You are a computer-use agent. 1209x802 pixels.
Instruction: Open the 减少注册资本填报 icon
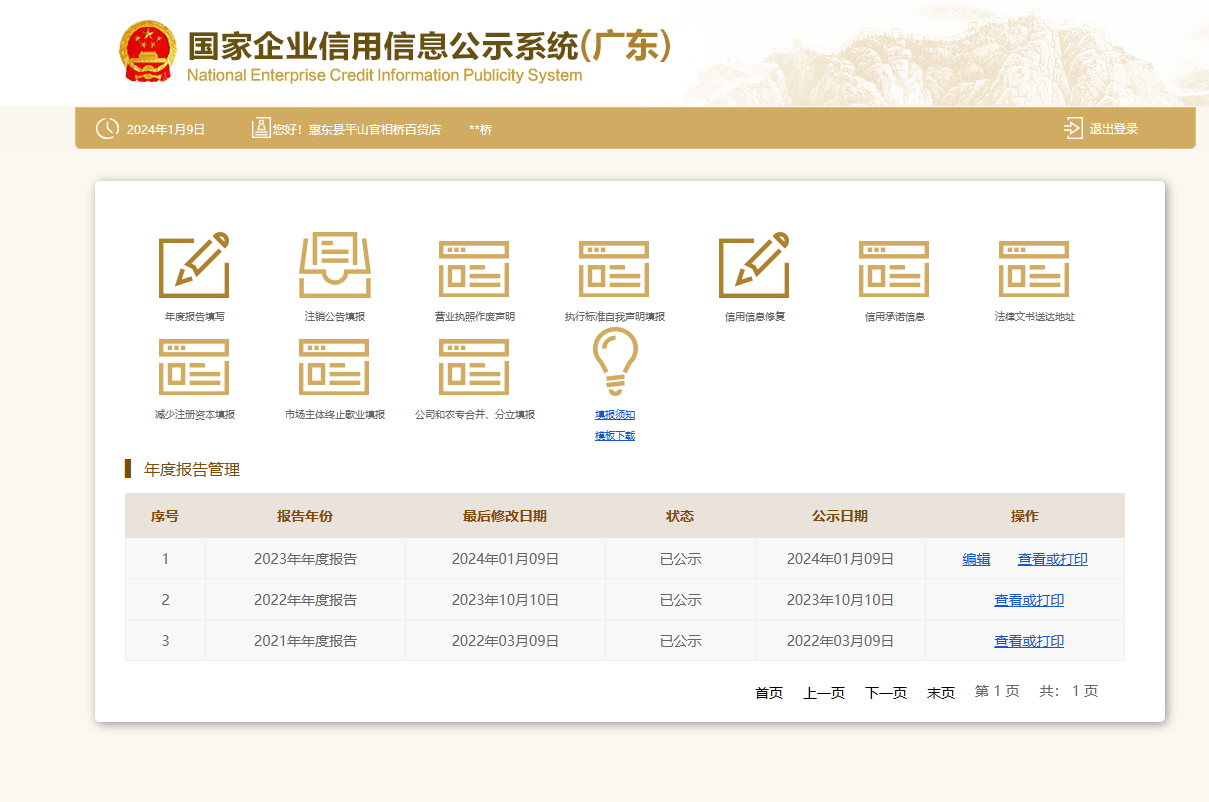[194, 367]
